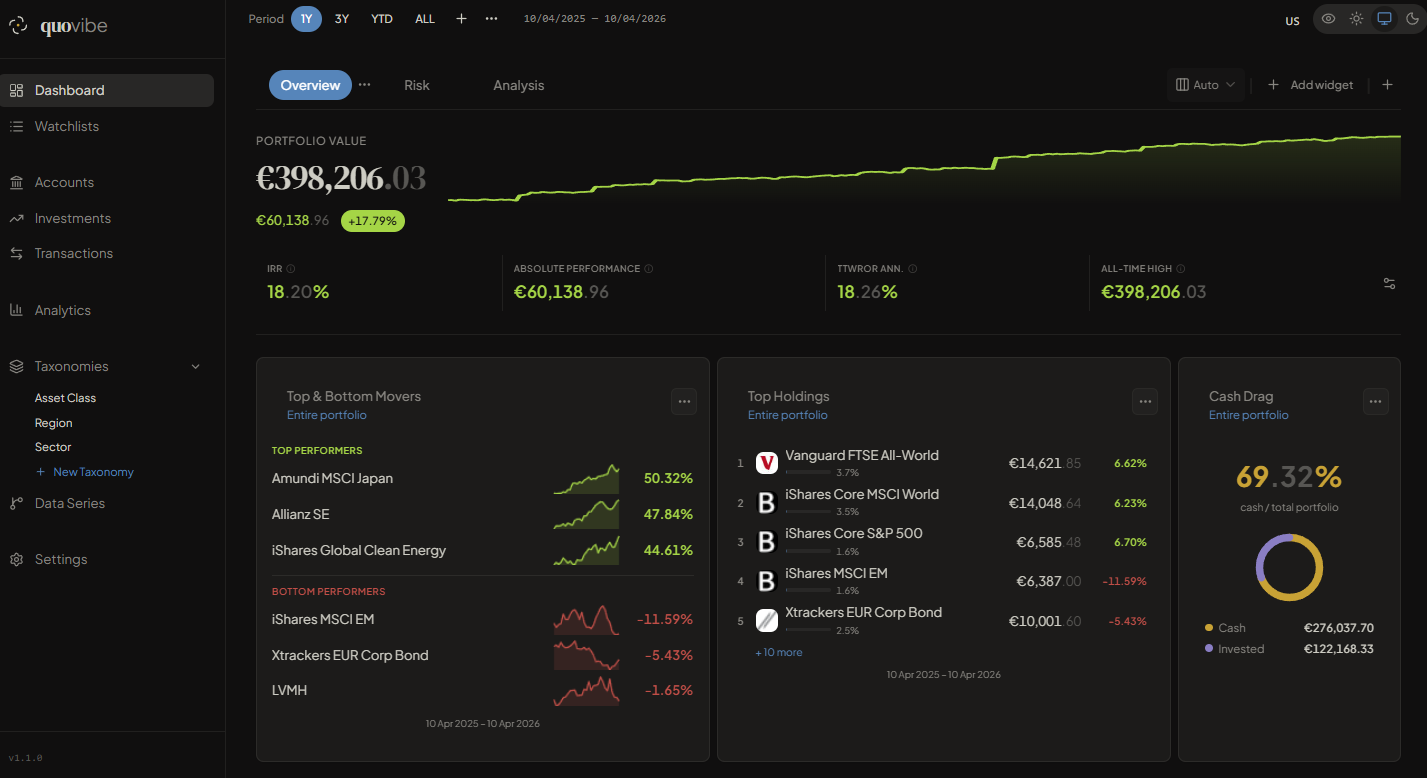
Task: Open more period options ellipsis
Action: tap(491, 19)
